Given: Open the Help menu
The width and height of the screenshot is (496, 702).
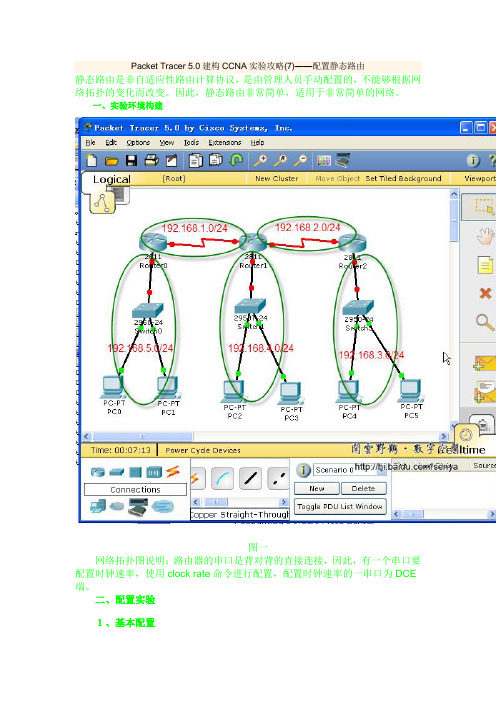Looking at the screenshot, I should 257,142.
